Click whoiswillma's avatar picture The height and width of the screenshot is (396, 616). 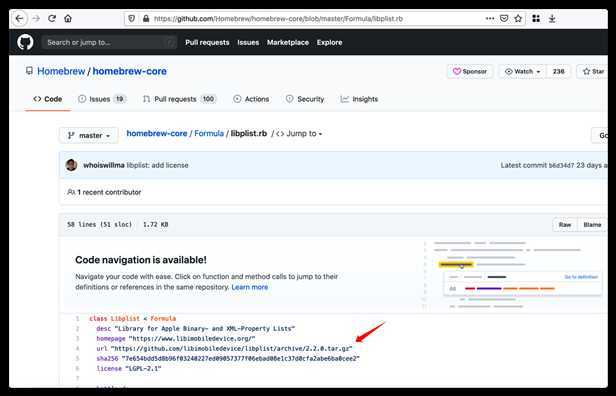click(72, 165)
